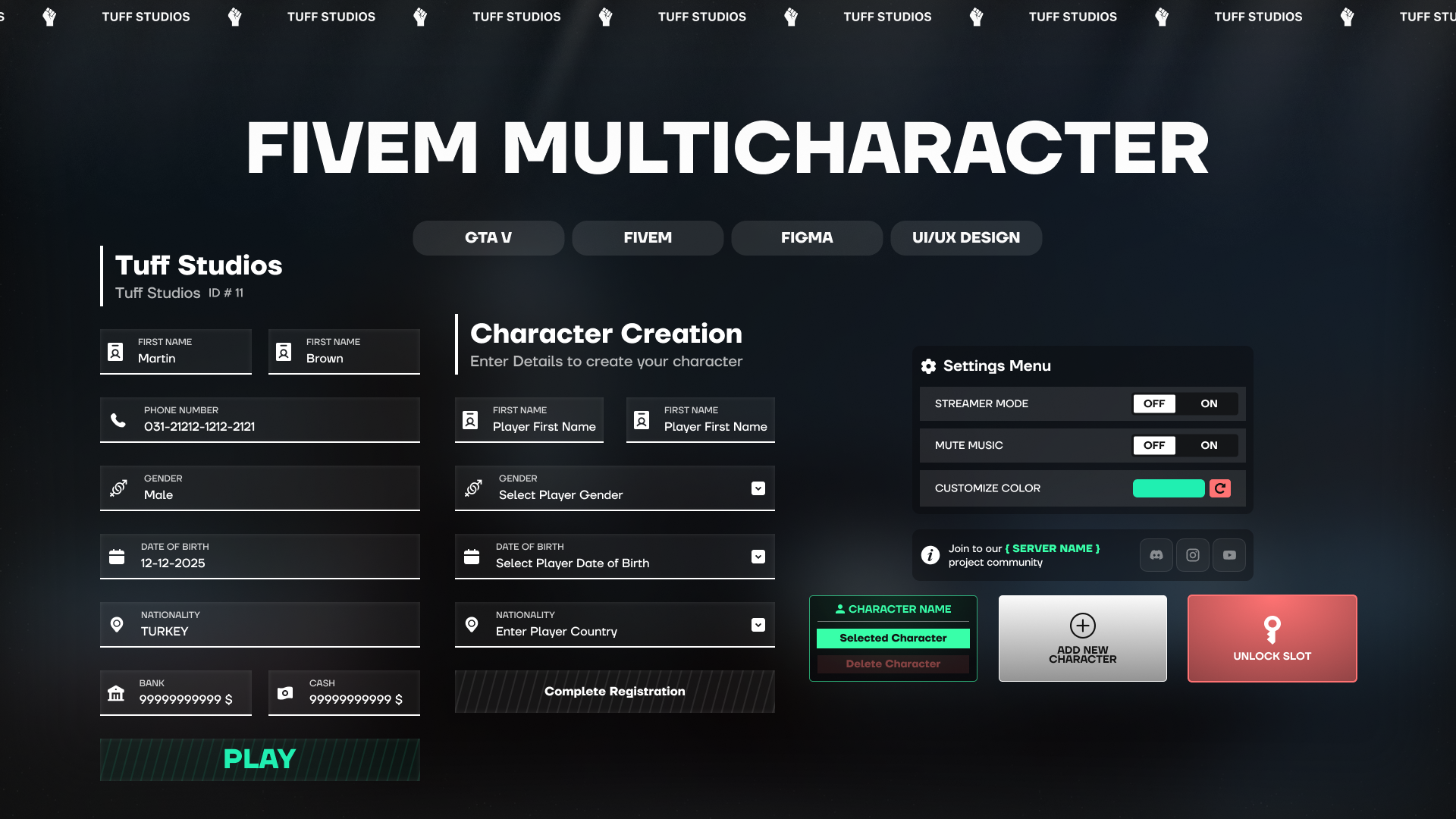Open the YouTube icon link
The height and width of the screenshot is (819, 1456).
(x=1229, y=555)
